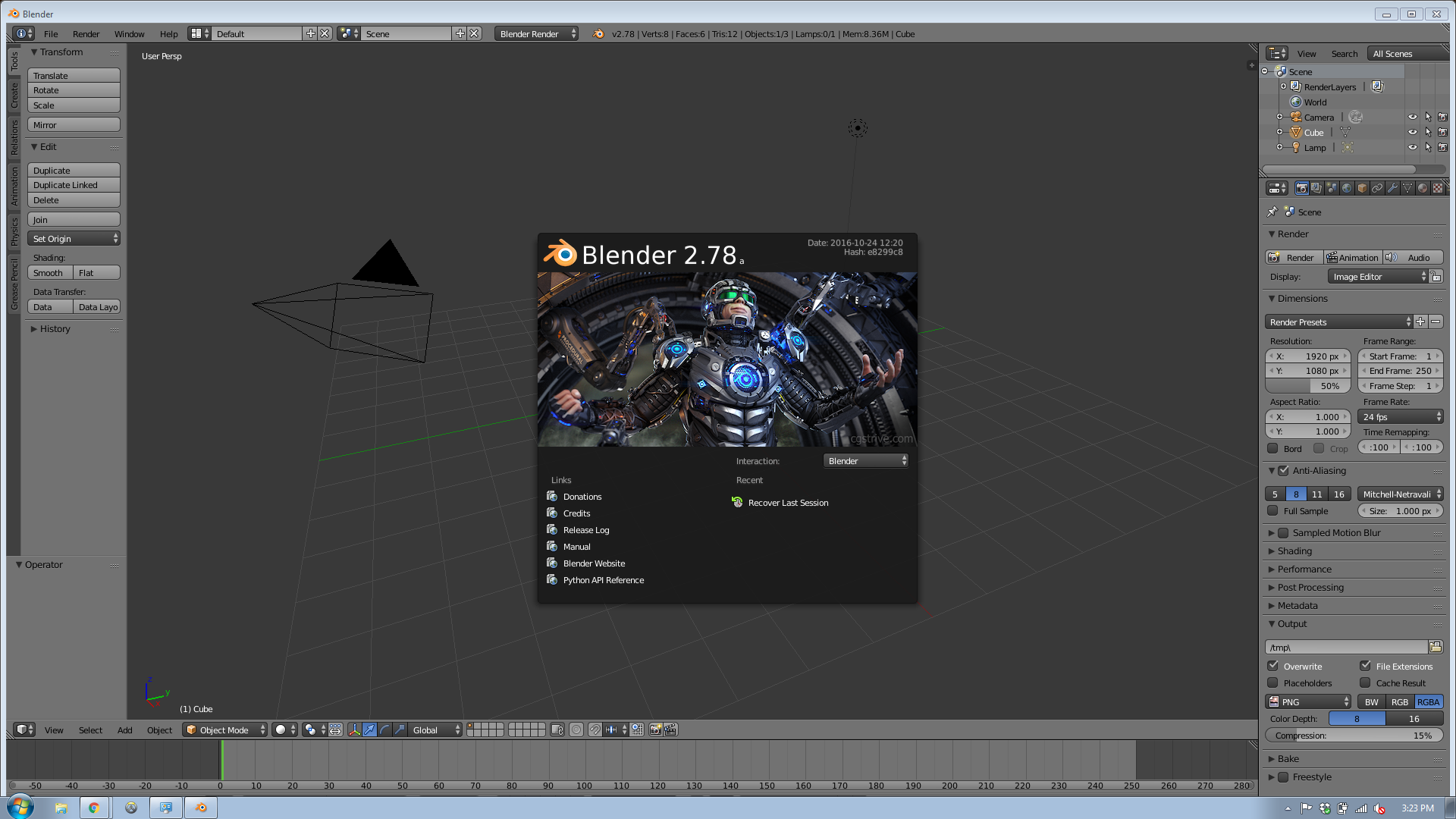The width and height of the screenshot is (1456, 819).
Task: Click the Translate button
Action: point(74,75)
